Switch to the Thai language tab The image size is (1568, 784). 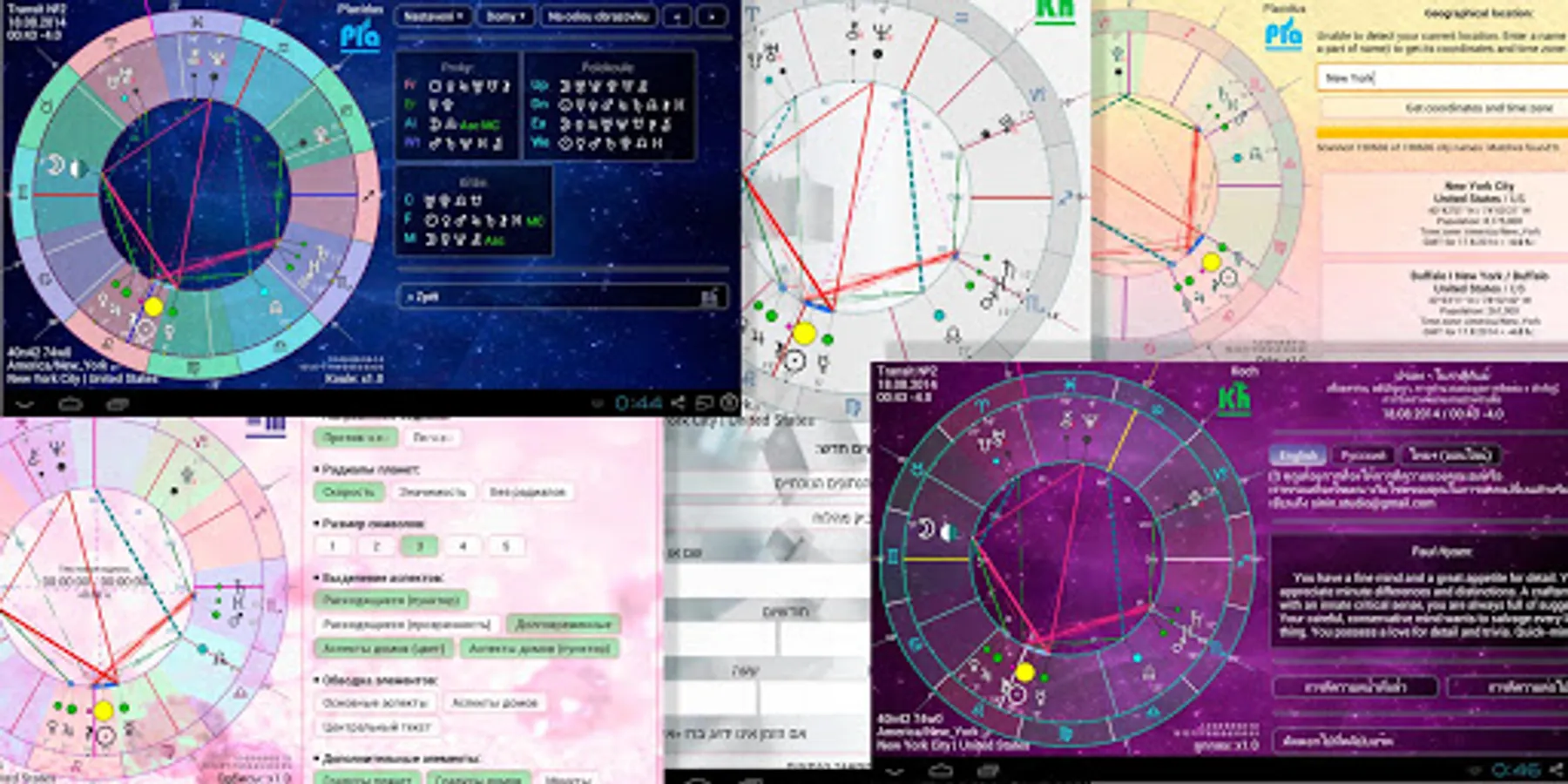1450,456
